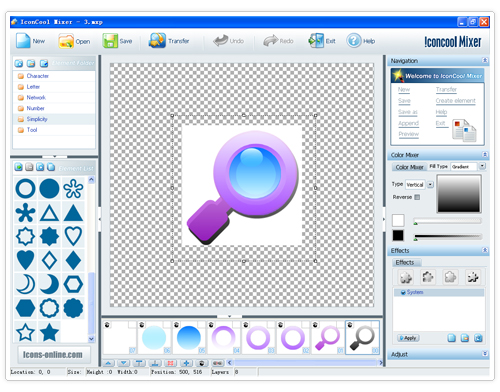
Task: Click the Help toolbar icon
Action: click(x=354, y=41)
